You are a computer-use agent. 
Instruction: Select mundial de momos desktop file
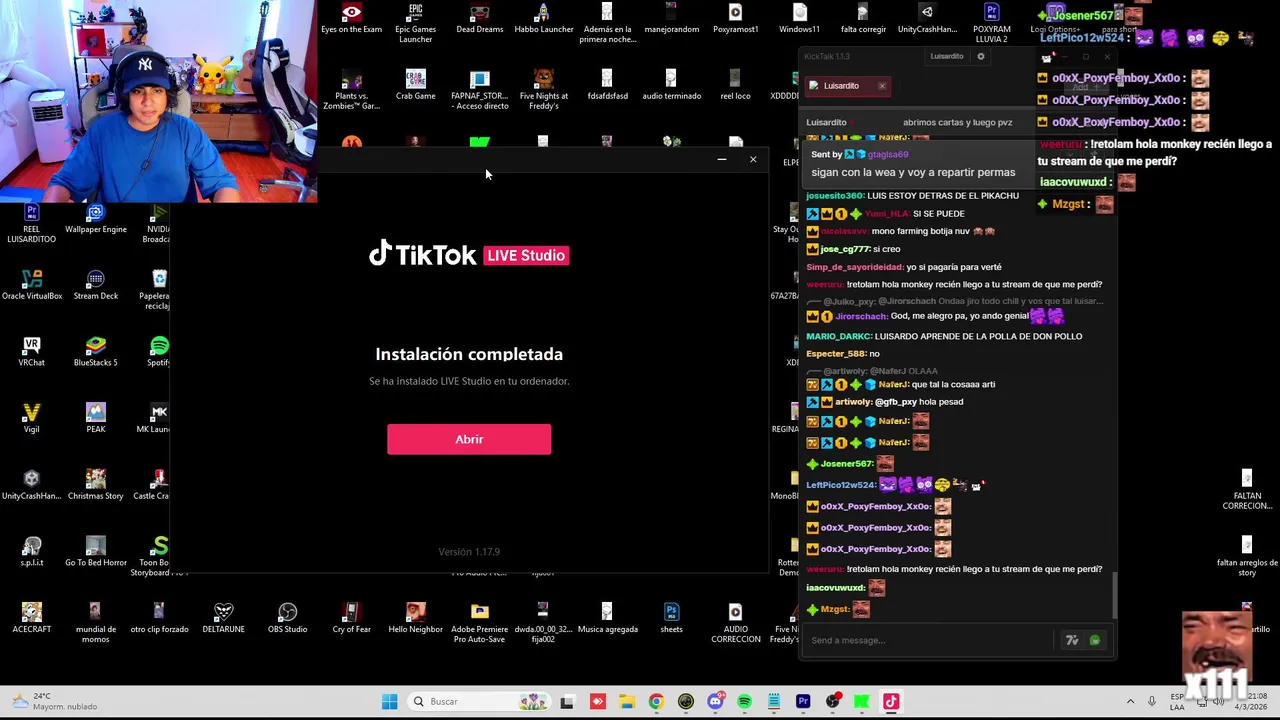[95, 623]
